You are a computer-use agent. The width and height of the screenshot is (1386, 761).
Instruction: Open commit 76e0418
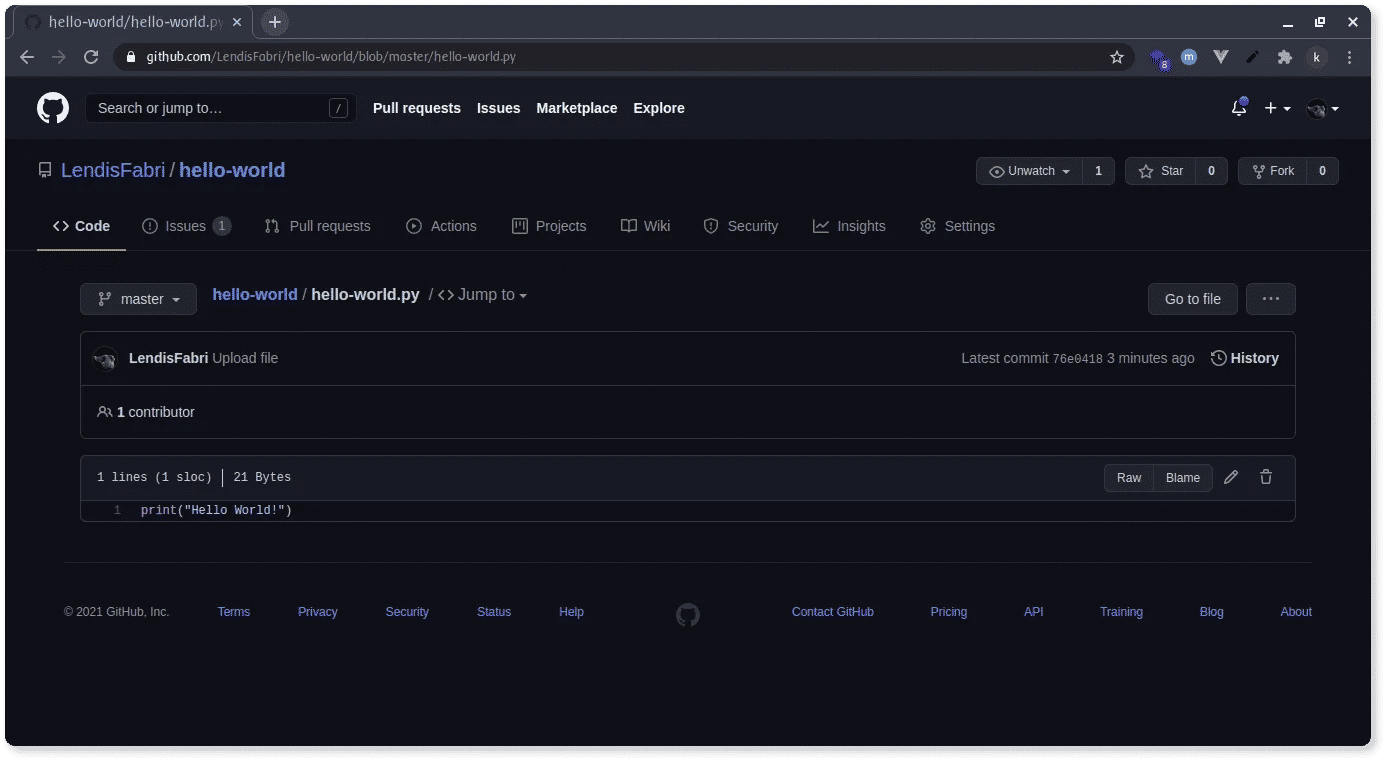1077,359
